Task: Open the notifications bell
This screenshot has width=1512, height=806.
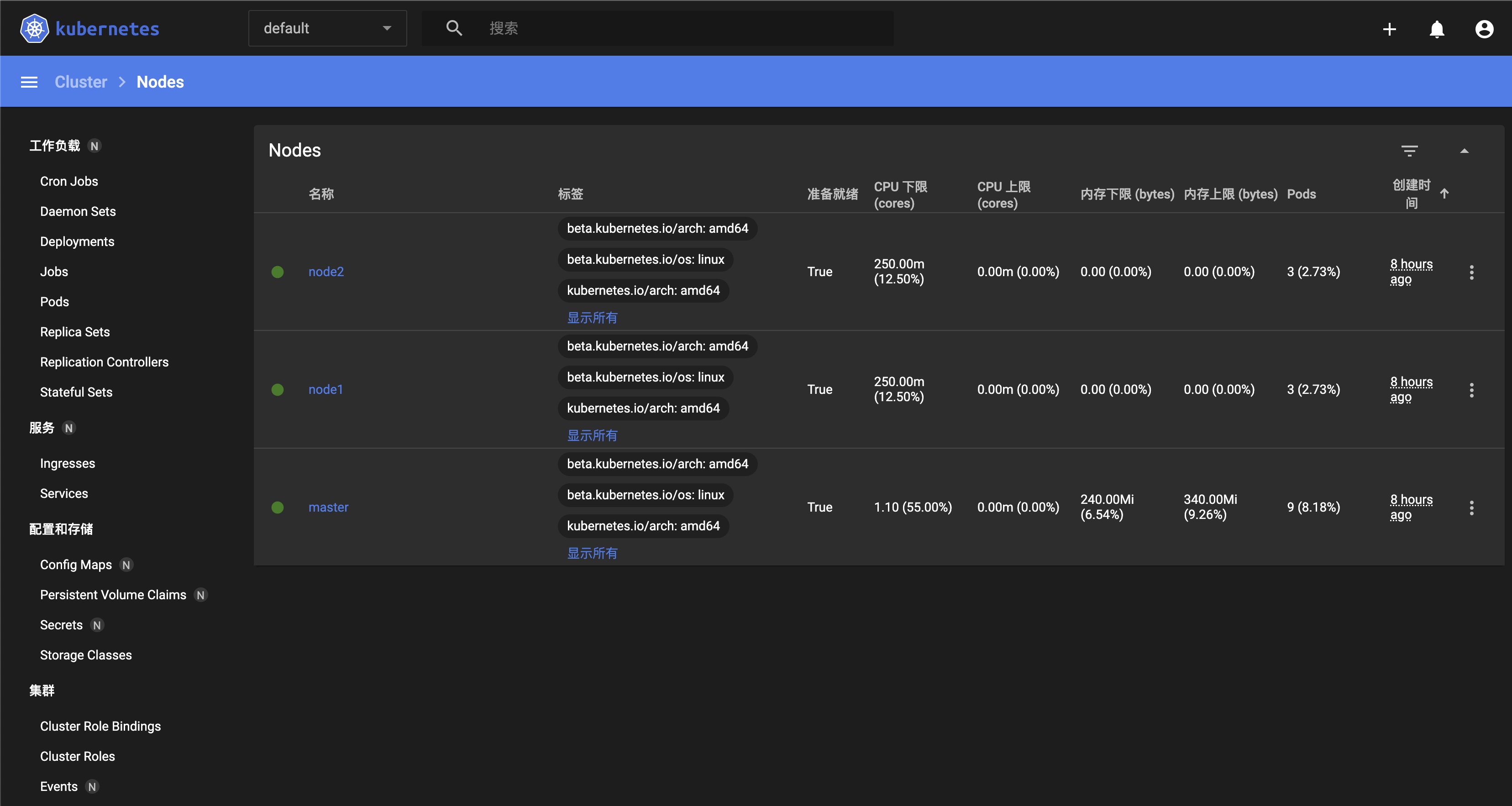Action: coord(1436,29)
